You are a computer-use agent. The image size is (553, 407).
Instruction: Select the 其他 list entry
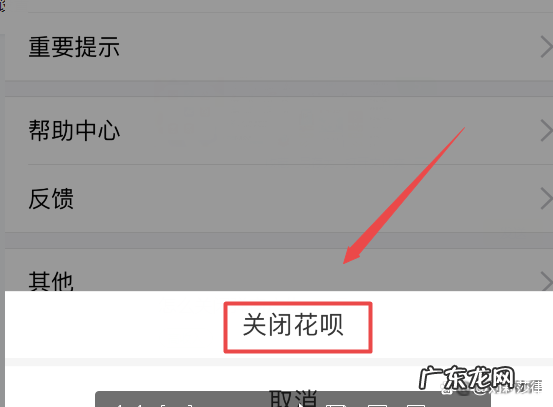click(279, 270)
